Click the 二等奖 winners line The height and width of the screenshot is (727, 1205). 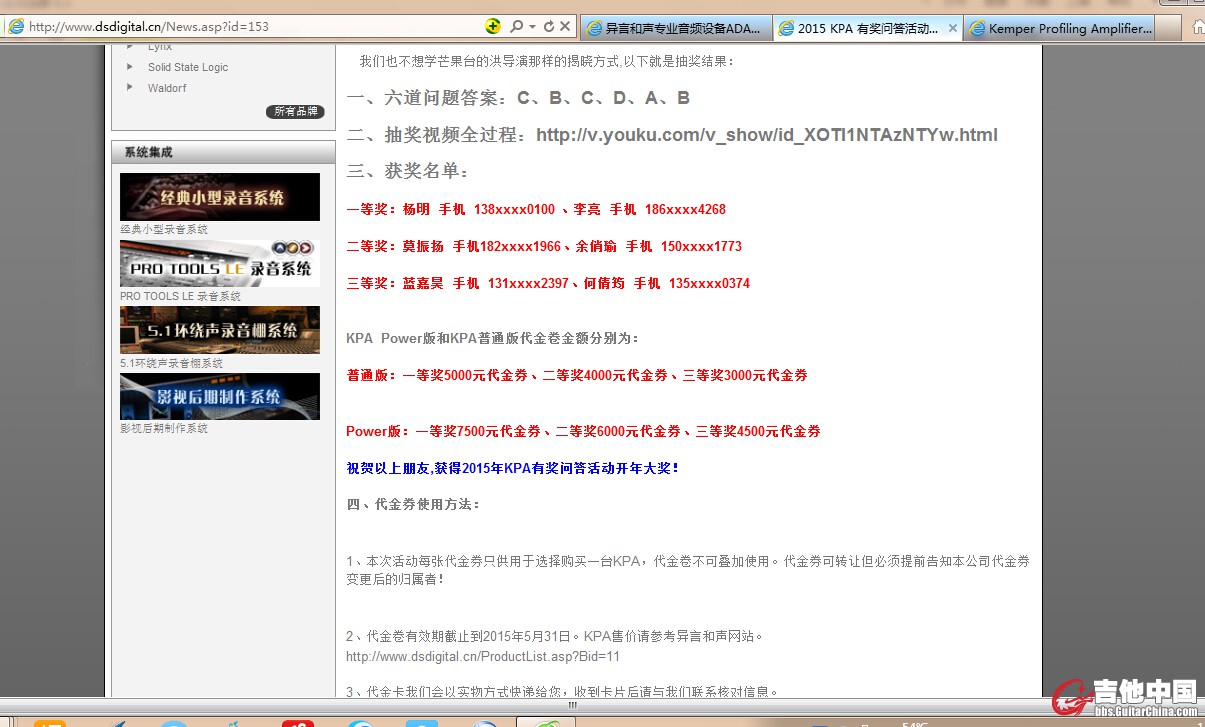point(544,246)
